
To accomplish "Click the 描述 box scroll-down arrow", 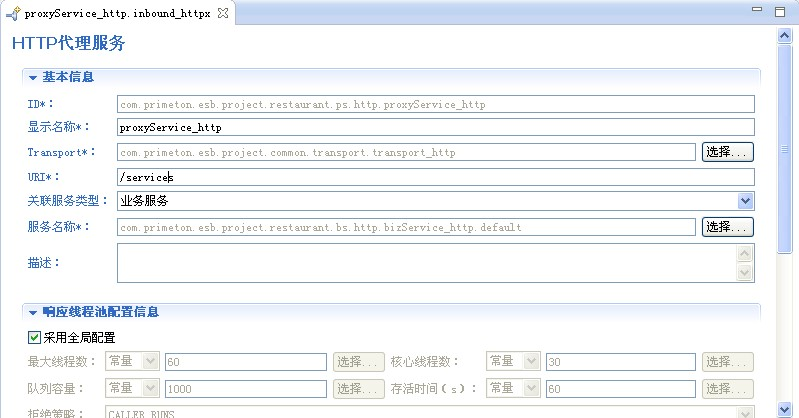I will pyautogui.click(x=744, y=272).
